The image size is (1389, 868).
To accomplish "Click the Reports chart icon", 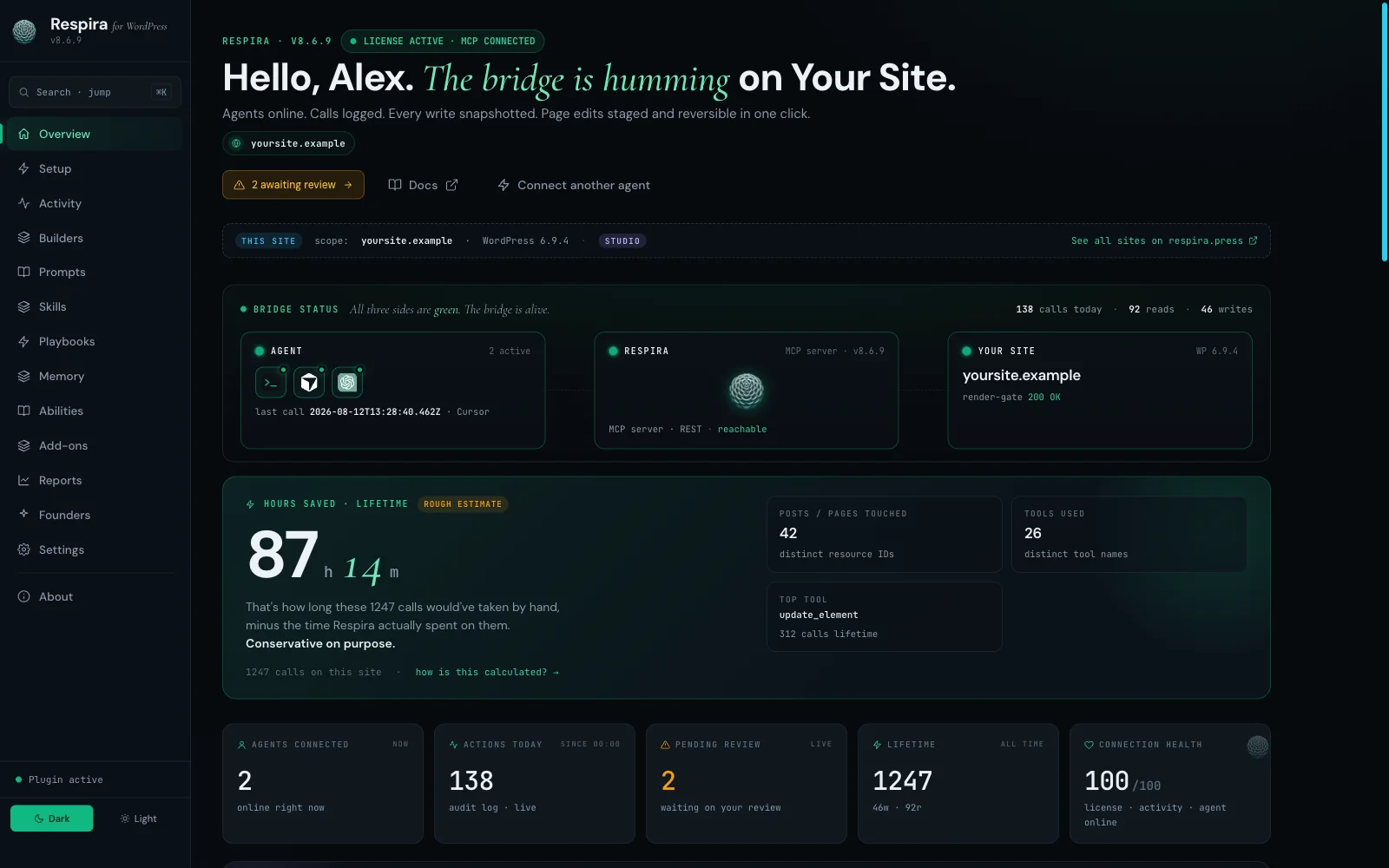I will pos(23,480).
